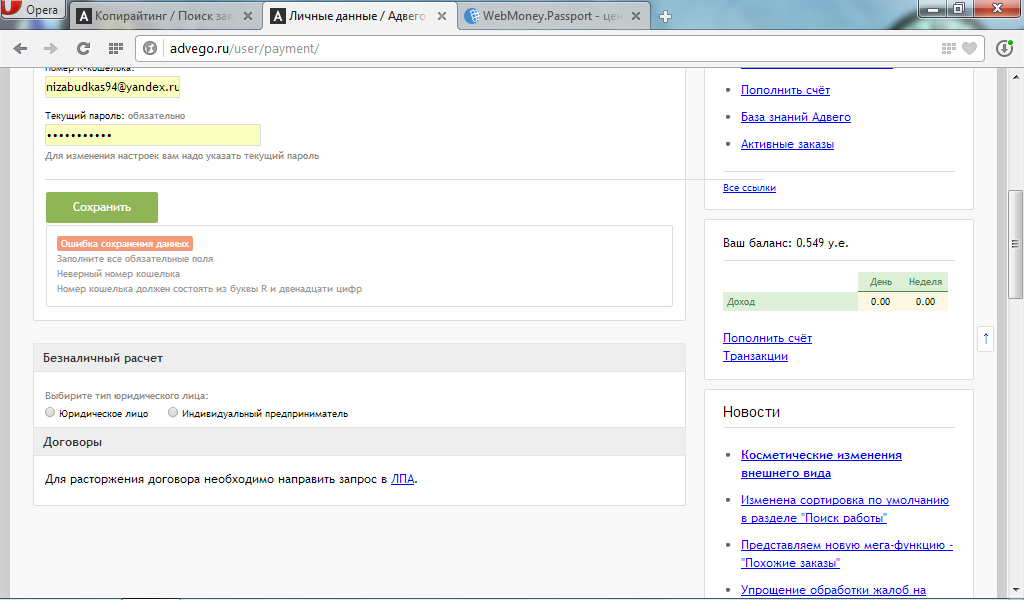1024x600 pixels.
Task: Go forward with the forward arrow
Action: tap(50, 48)
